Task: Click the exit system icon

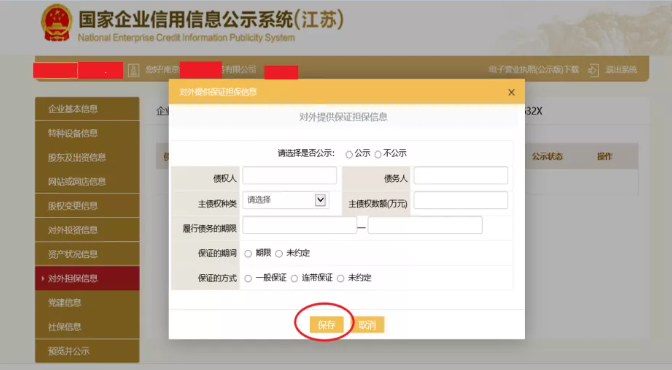Action: (594, 70)
